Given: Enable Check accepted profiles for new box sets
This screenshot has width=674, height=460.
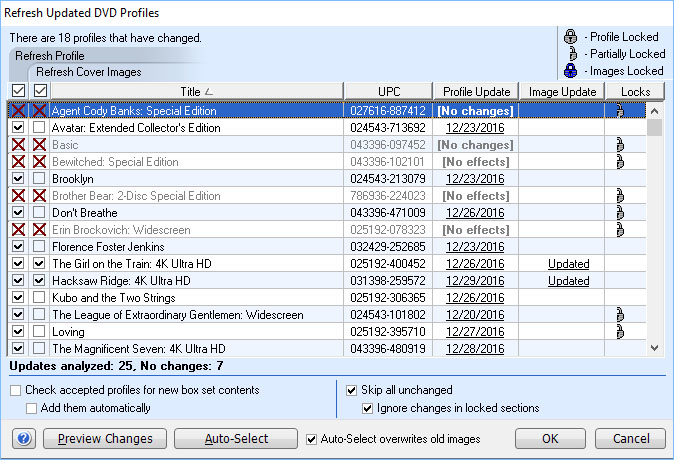Looking at the screenshot, I should (x=17, y=390).
